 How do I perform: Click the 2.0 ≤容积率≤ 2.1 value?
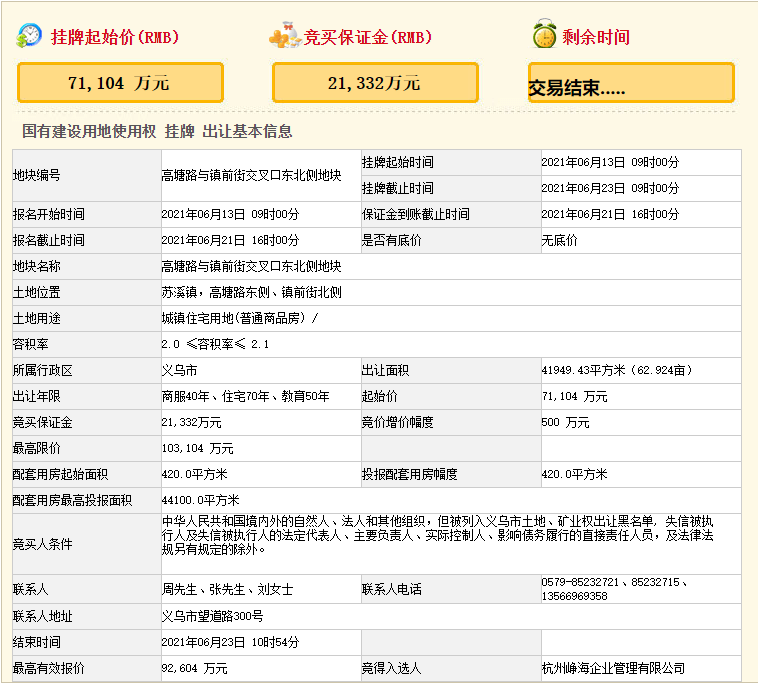click(215, 345)
